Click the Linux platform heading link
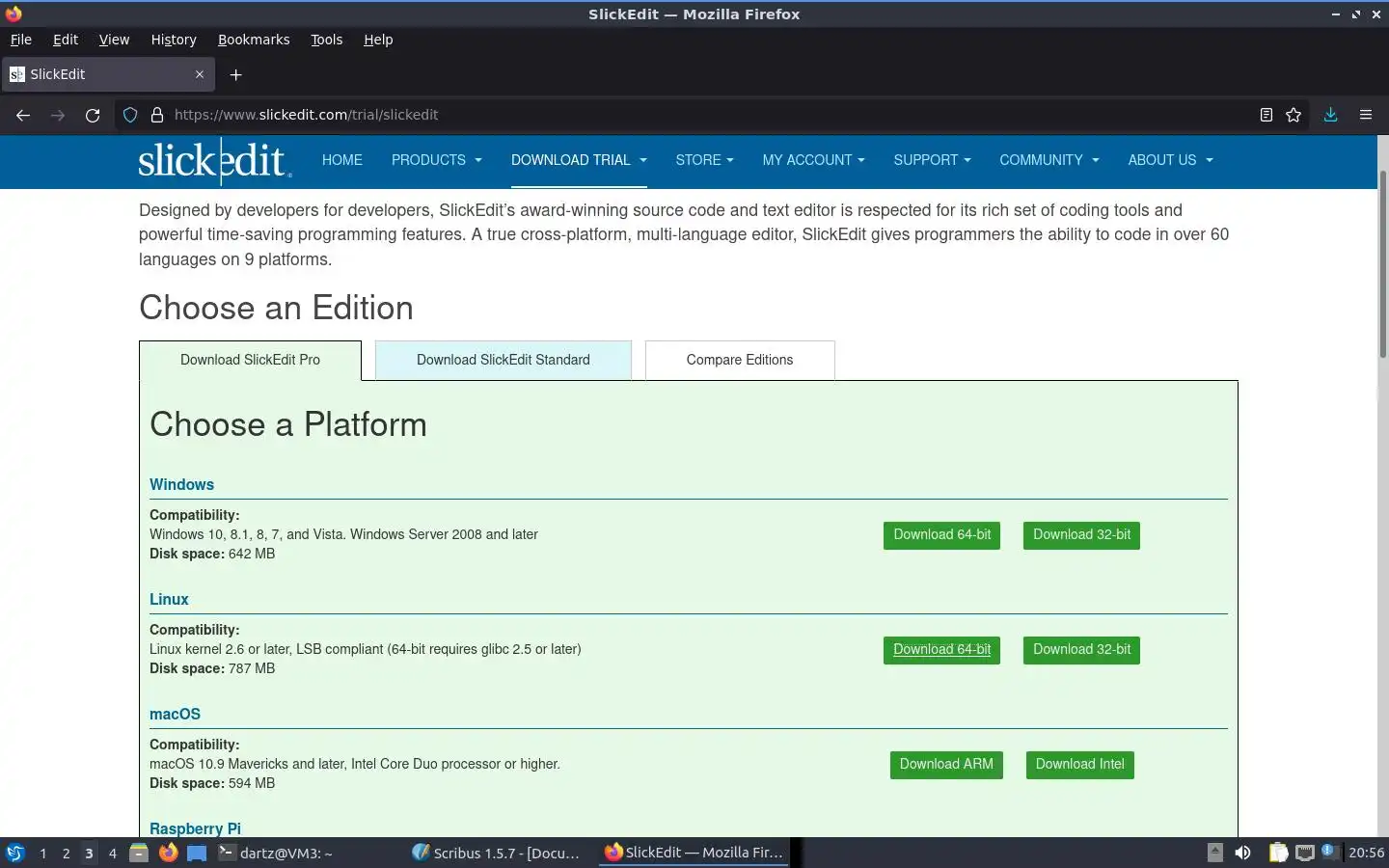1389x868 pixels. click(169, 600)
